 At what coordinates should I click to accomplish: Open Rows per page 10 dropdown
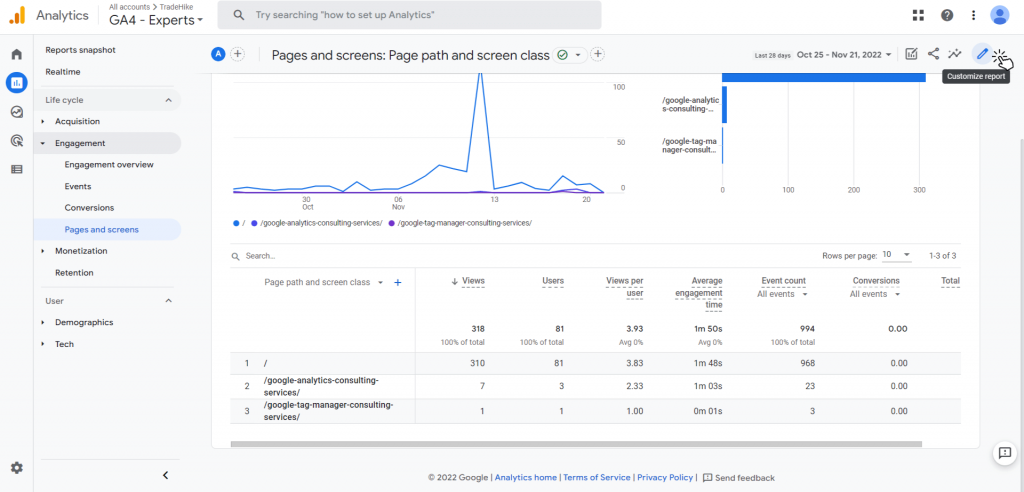[896, 255]
